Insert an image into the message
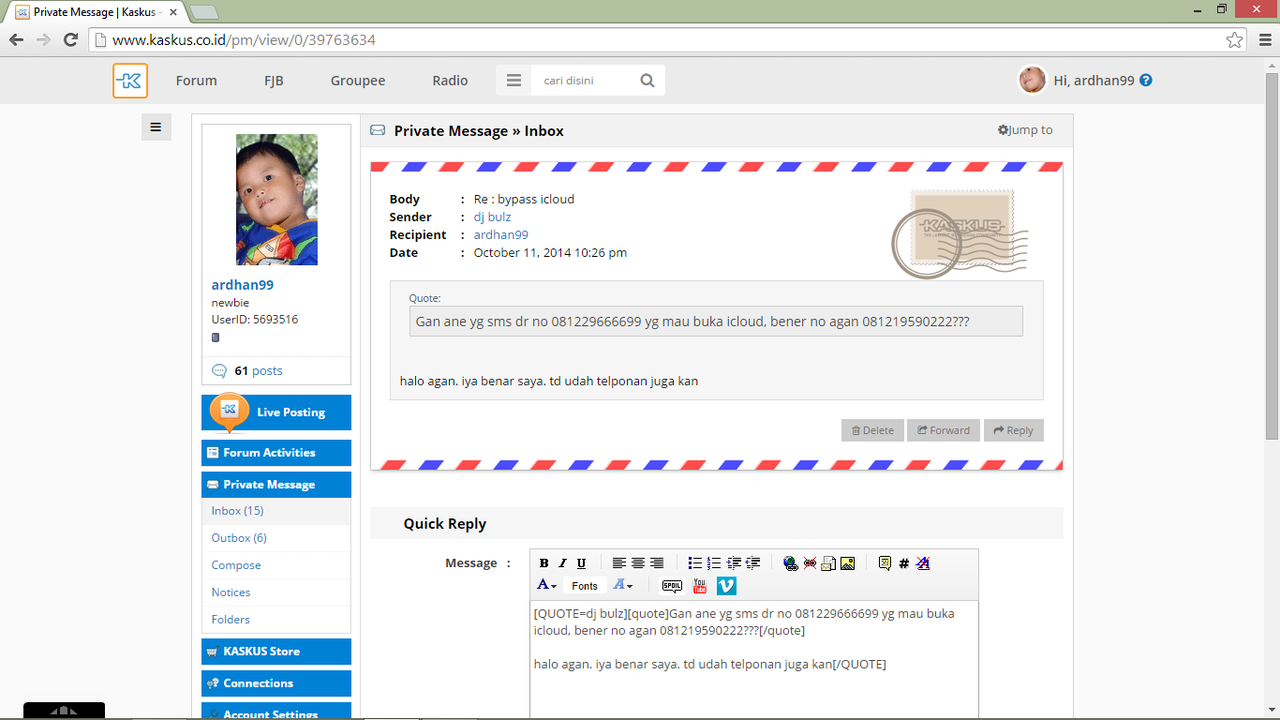1280x720 pixels. tap(847, 563)
